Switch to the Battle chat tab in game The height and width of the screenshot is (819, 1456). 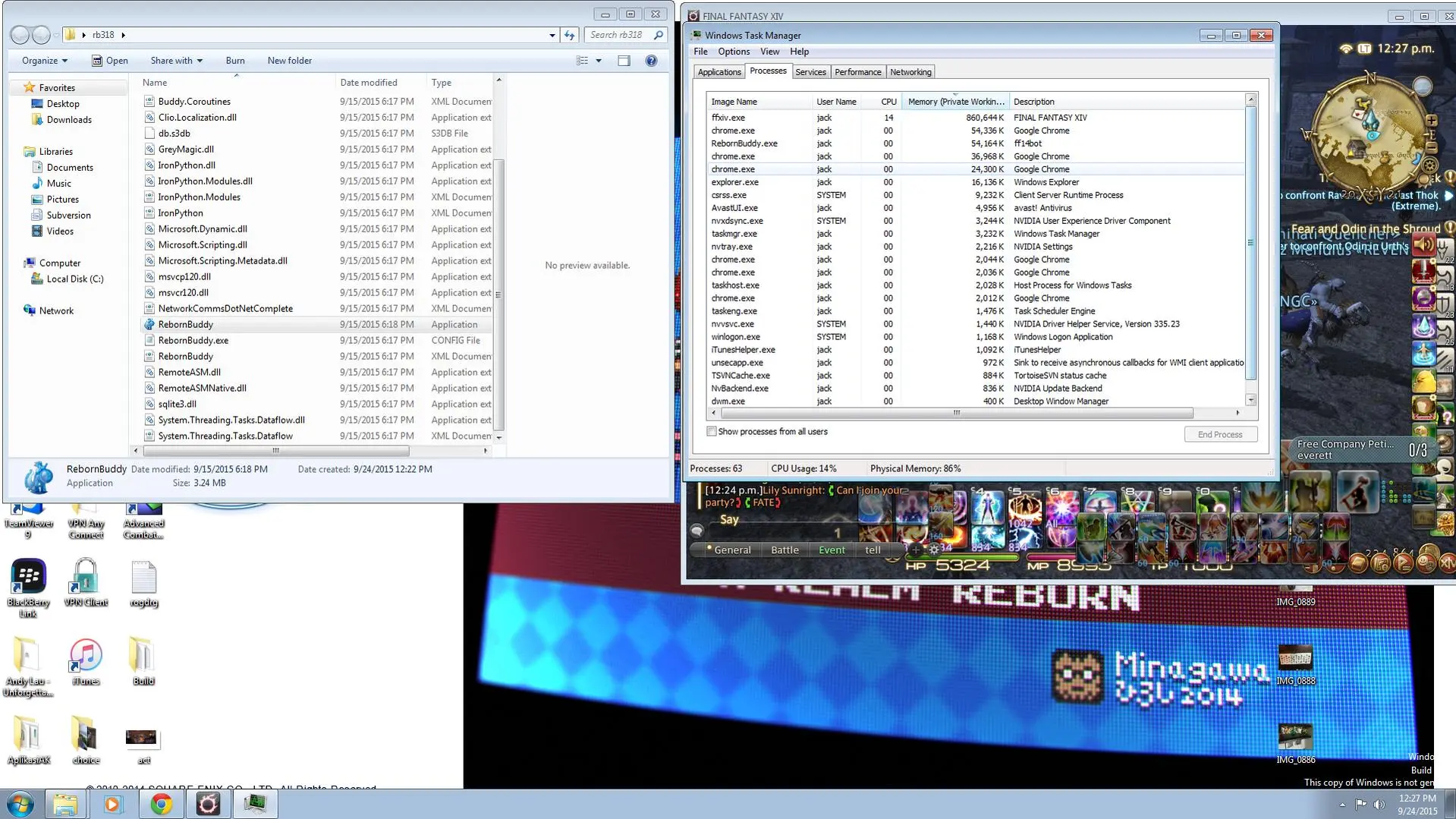785,550
